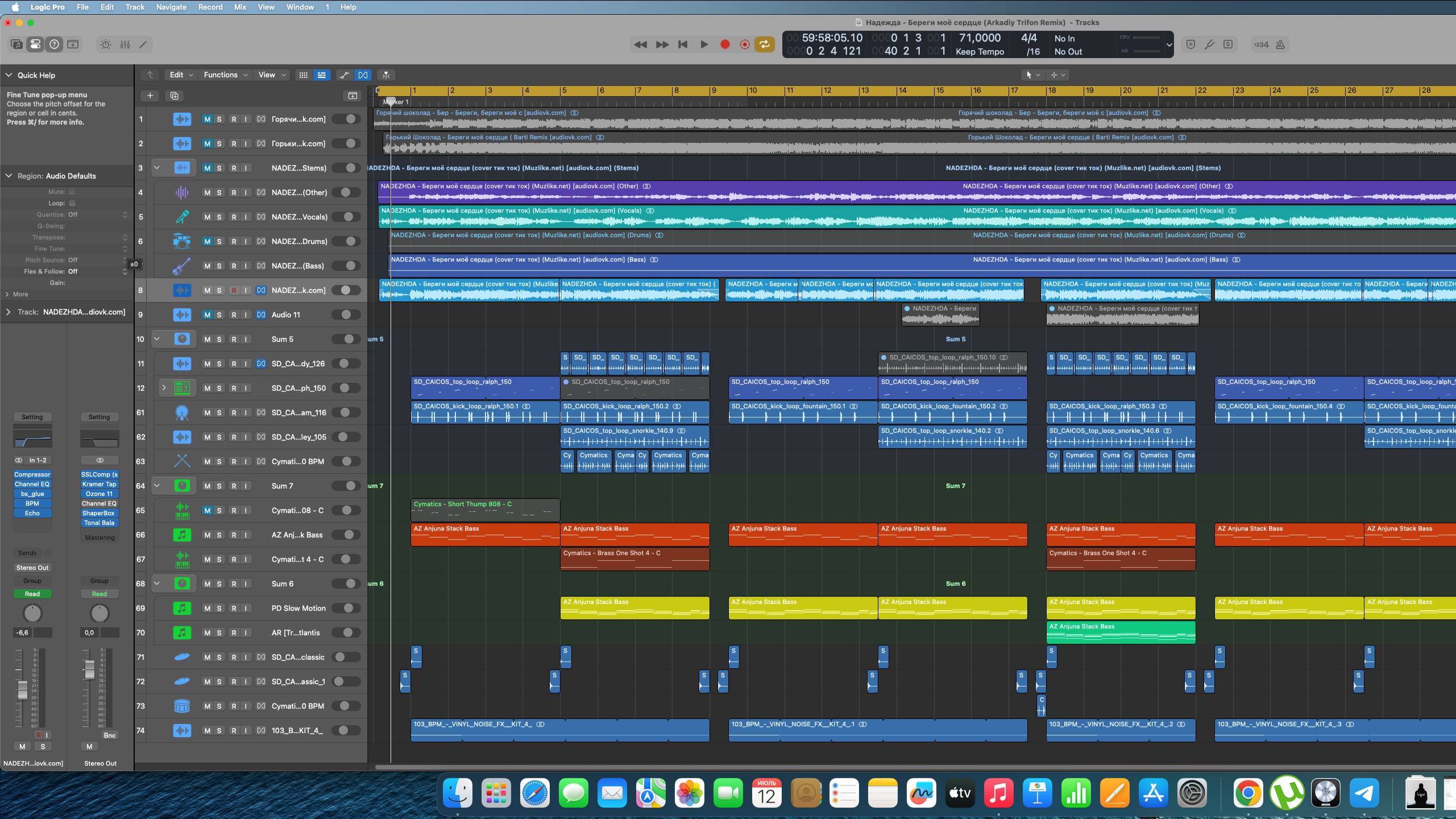The height and width of the screenshot is (819, 1456).
Task: Open the Help menu
Action: pyautogui.click(x=348, y=7)
